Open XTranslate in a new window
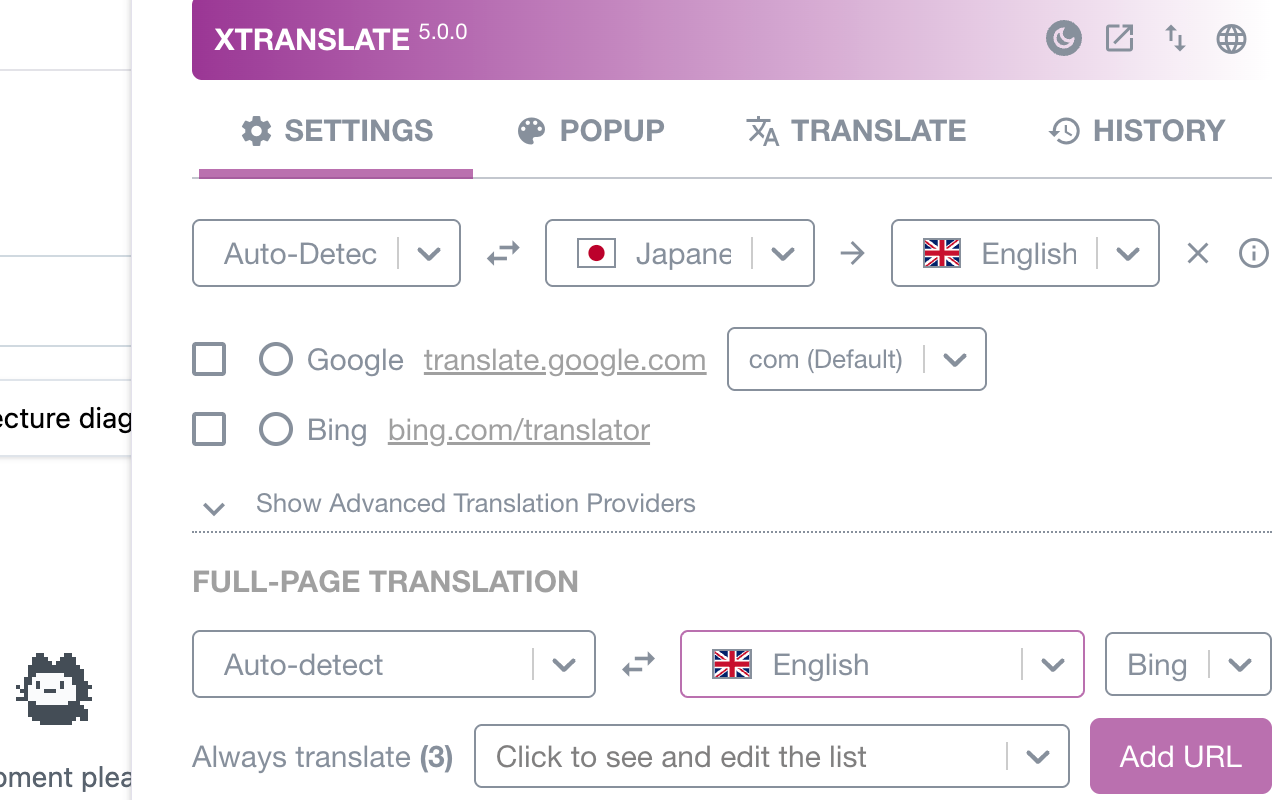This screenshot has height=800, width=1280. click(1119, 38)
